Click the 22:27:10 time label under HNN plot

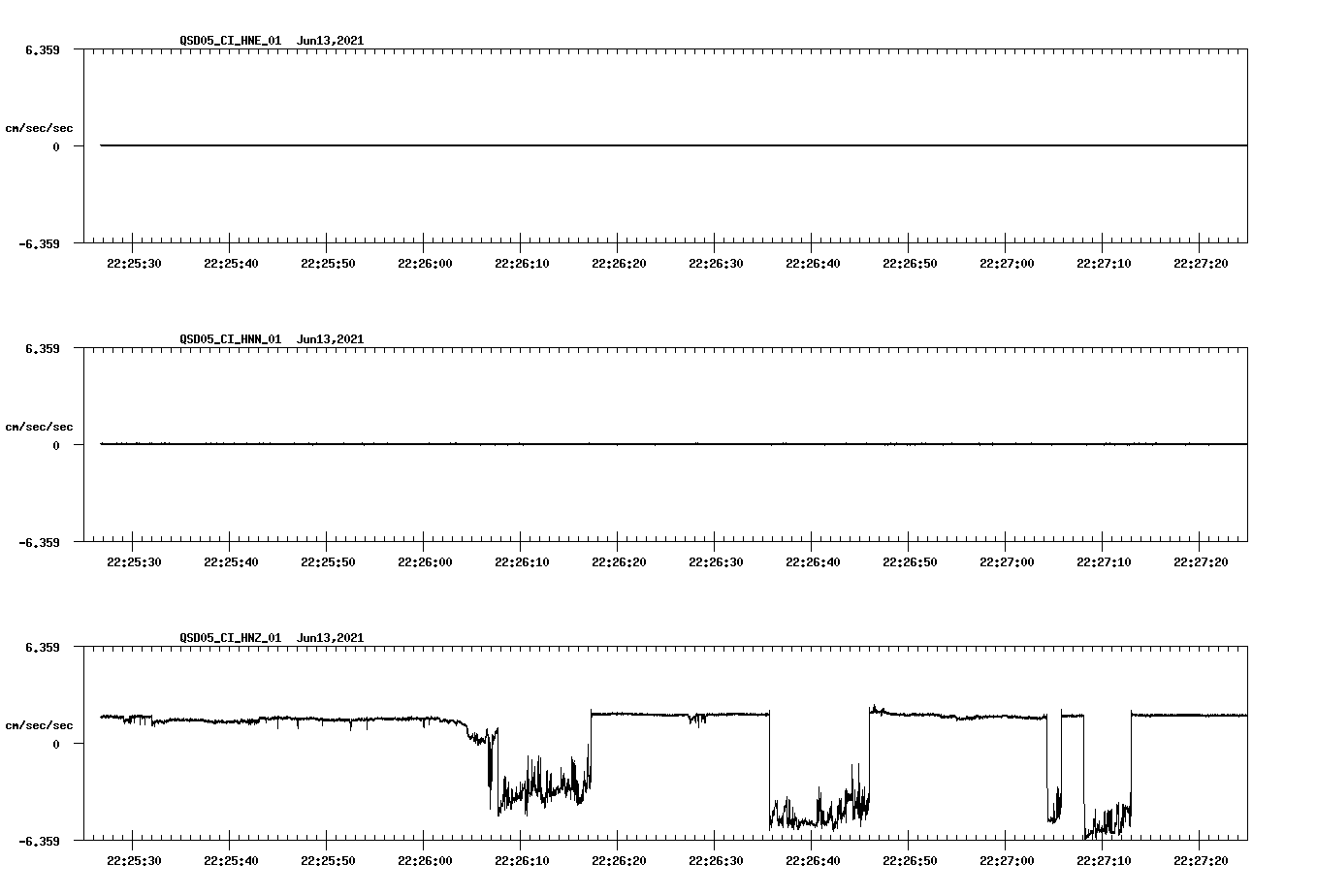click(x=1104, y=562)
